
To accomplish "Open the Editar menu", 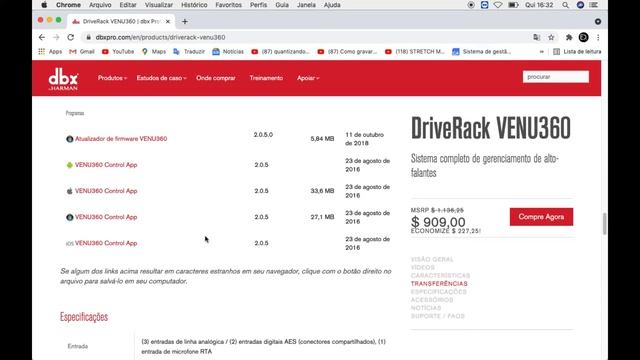I will click(128, 5).
